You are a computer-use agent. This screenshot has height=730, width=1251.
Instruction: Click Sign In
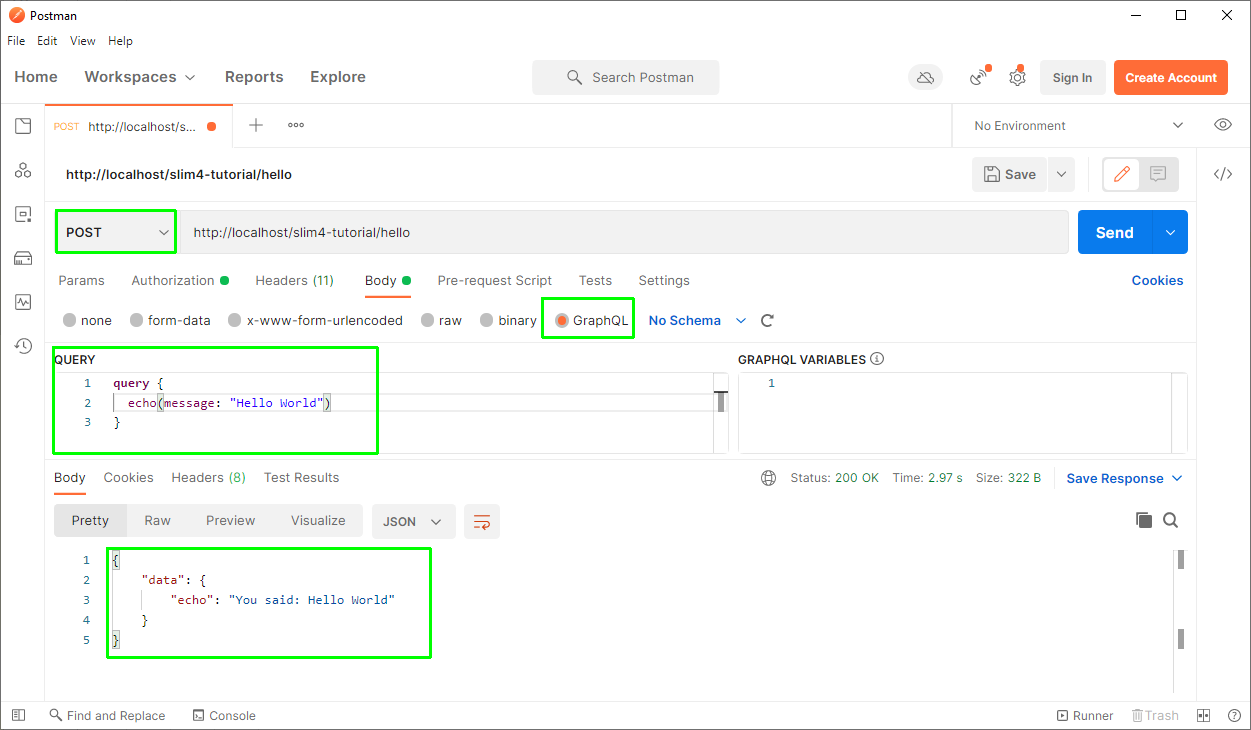point(1072,78)
